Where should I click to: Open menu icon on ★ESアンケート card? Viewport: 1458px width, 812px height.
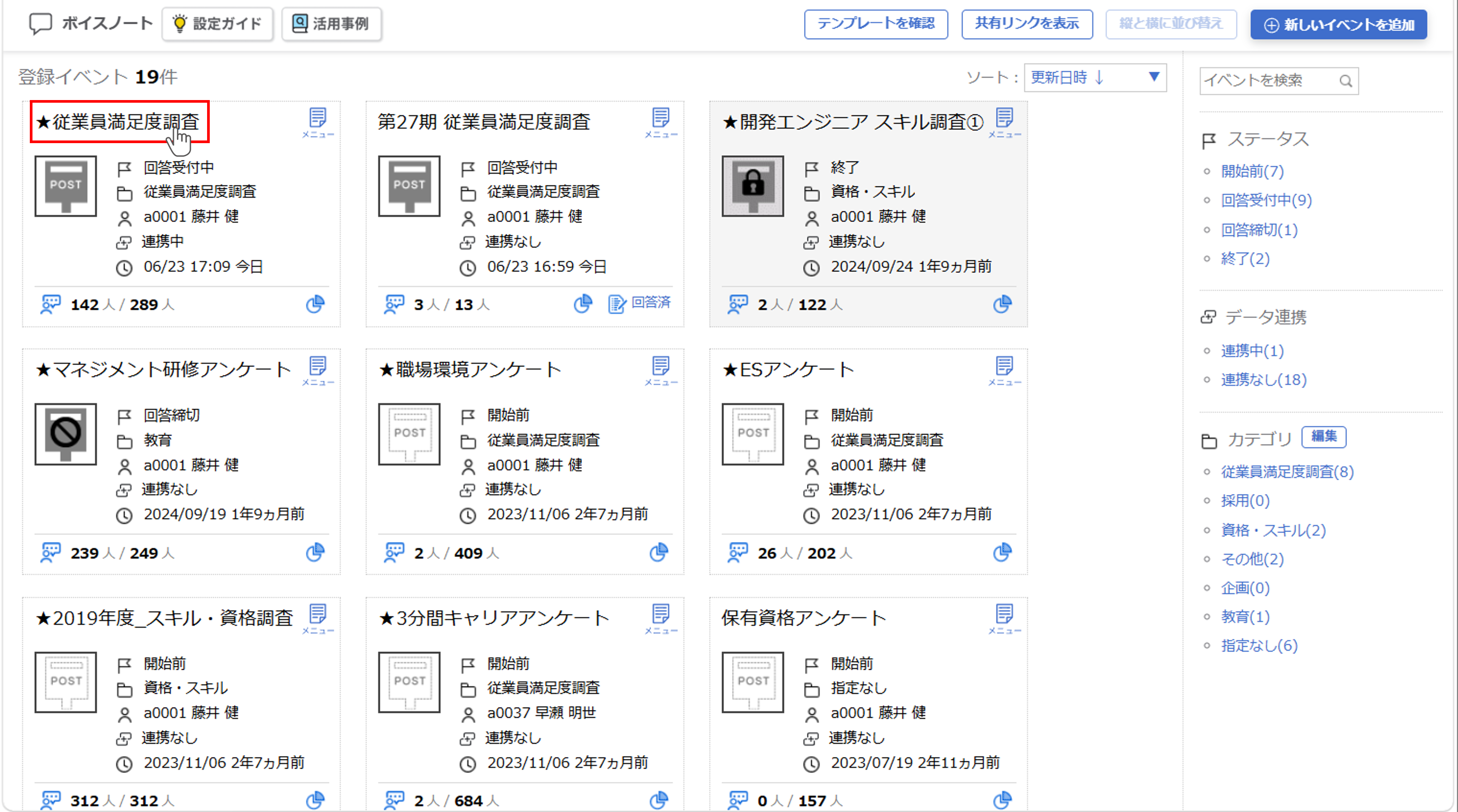click(1004, 371)
